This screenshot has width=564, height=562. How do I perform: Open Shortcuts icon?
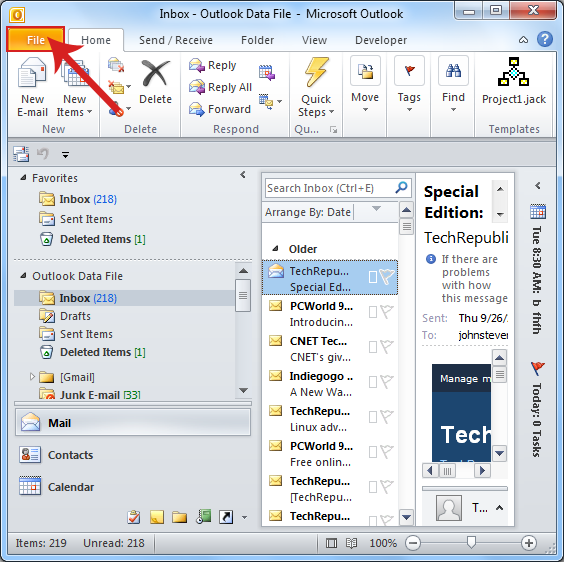(226, 517)
